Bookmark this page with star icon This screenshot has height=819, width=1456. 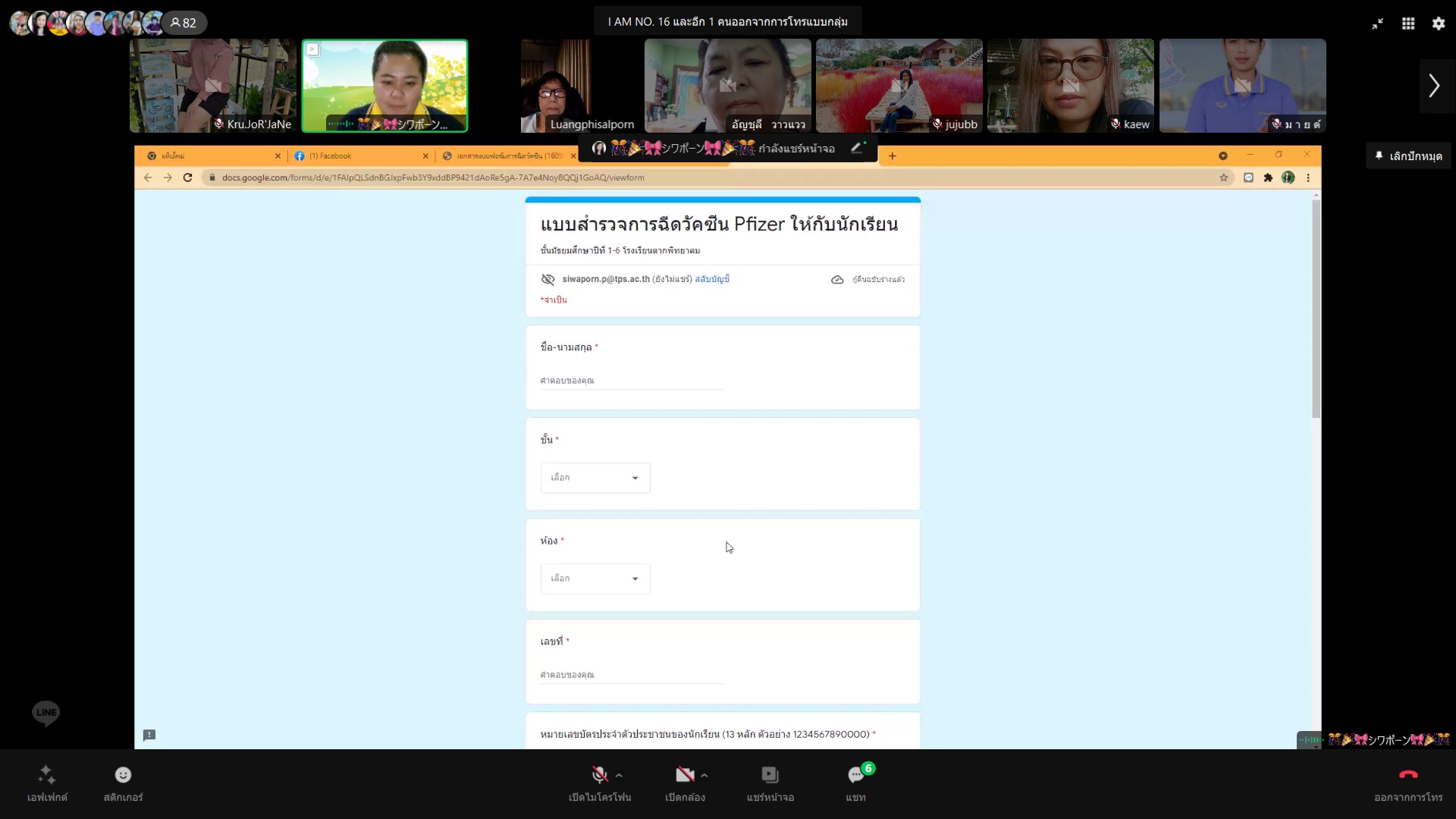(x=1223, y=177)
